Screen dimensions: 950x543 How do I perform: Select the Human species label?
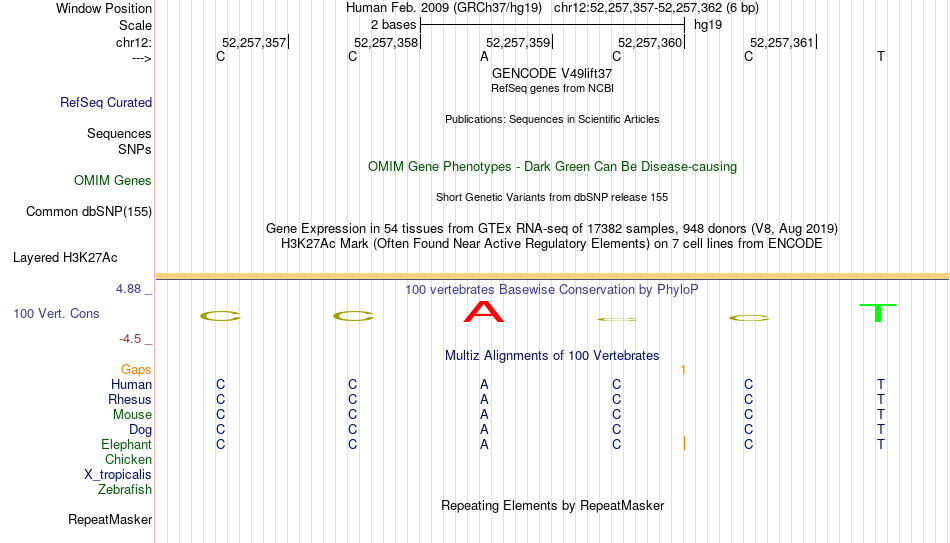[x=131, y=385]
